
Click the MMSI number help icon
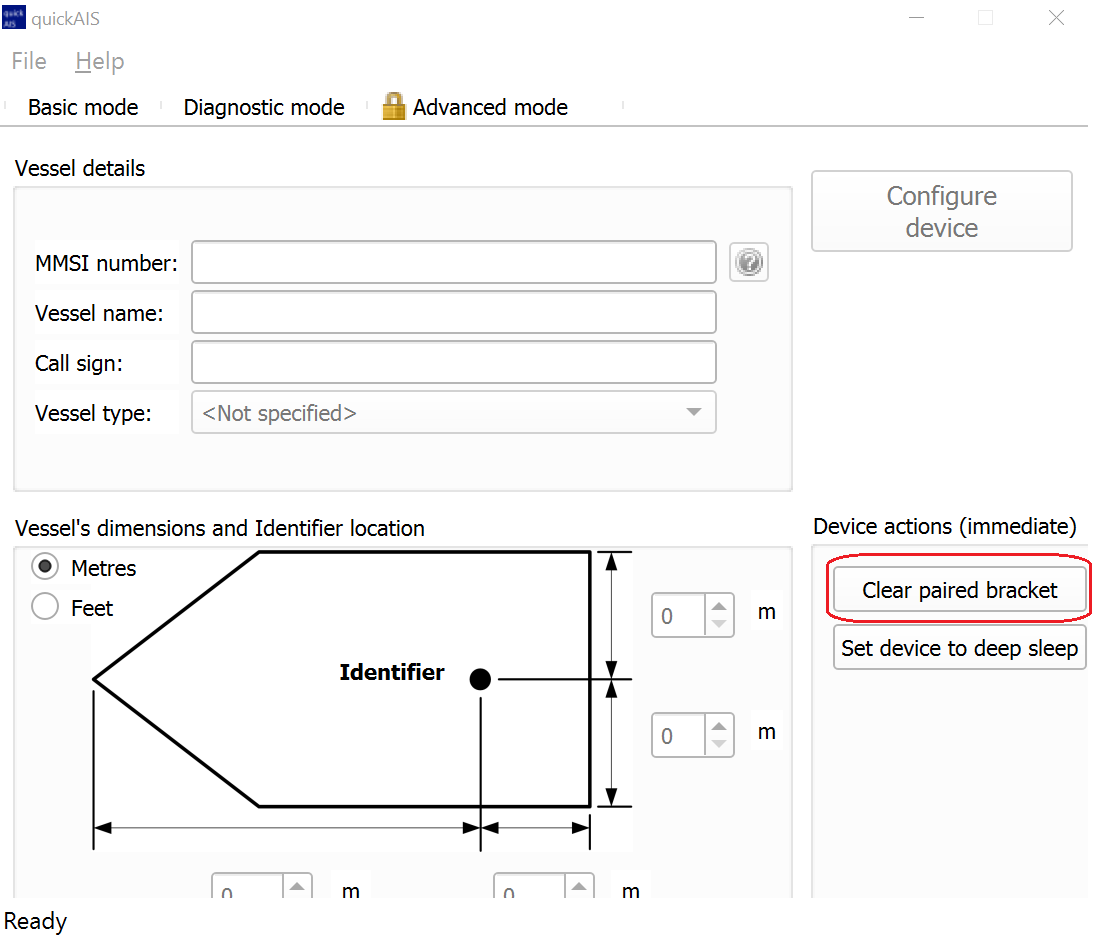(x=749, y=263)
